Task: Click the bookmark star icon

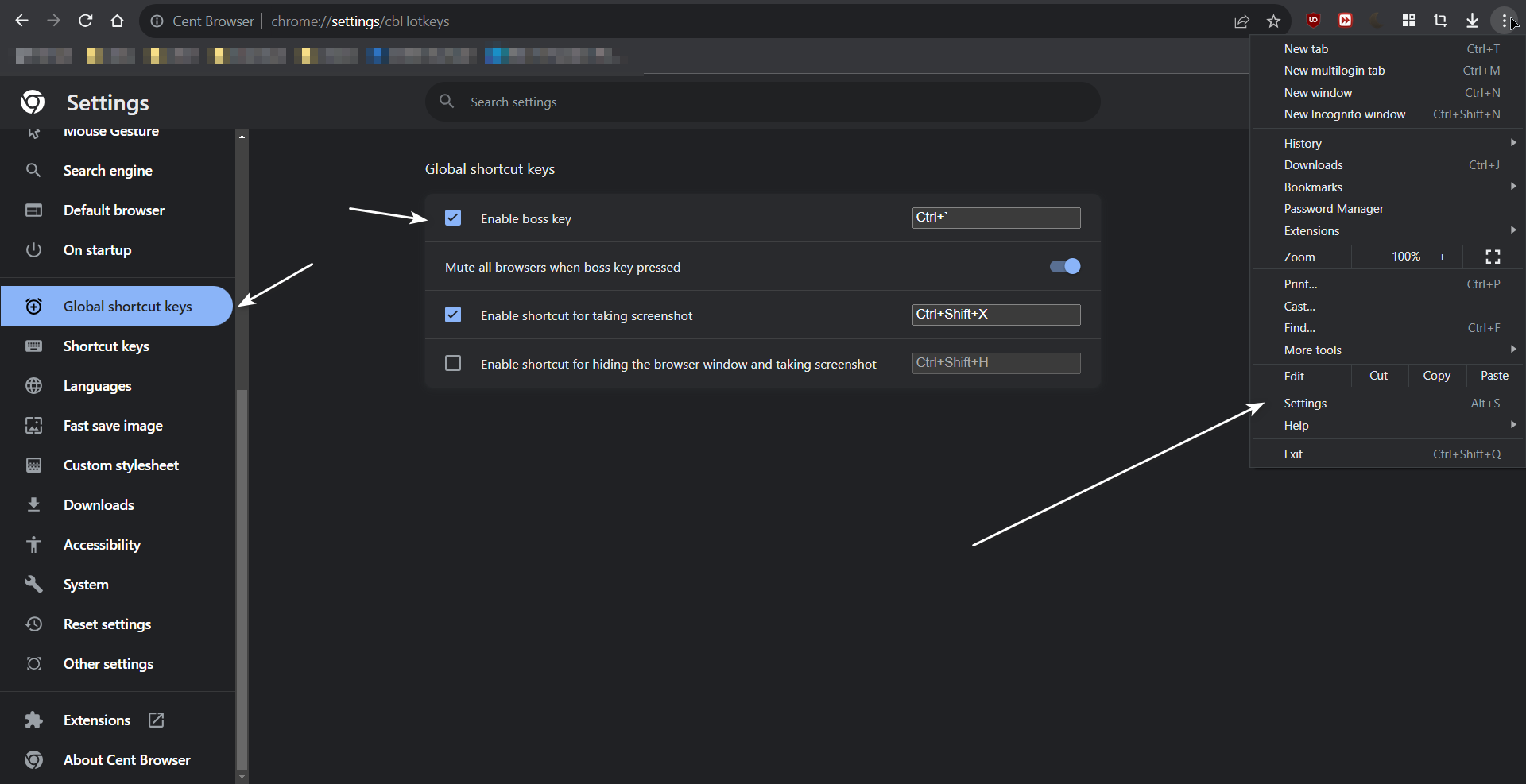Action: (x=1273, y=21)
